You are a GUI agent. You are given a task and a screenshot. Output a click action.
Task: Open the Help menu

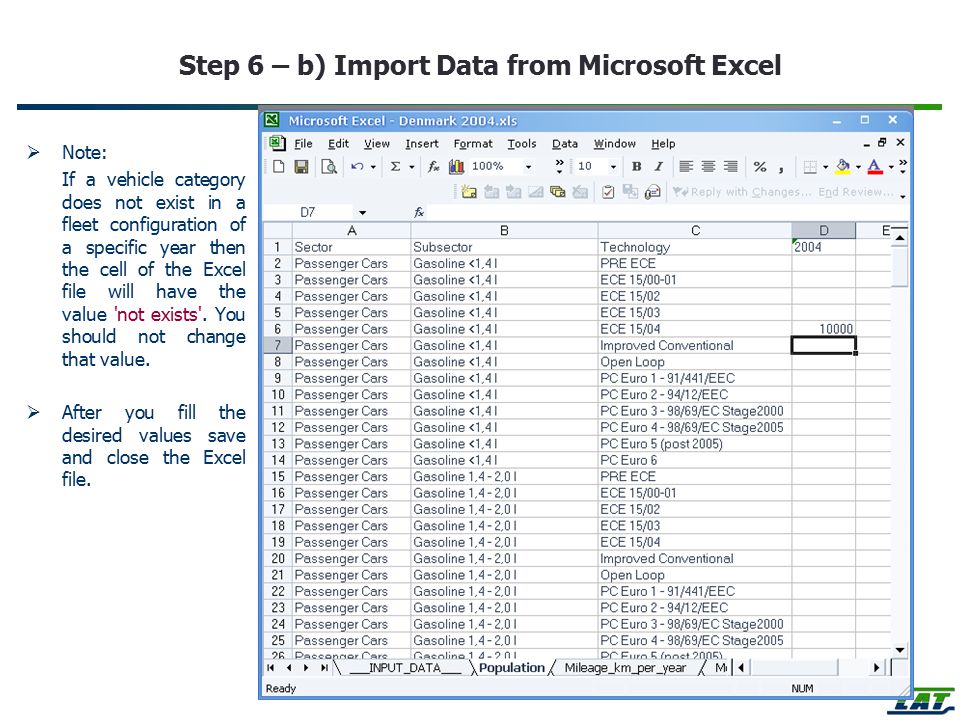click(x=663, y=143)
